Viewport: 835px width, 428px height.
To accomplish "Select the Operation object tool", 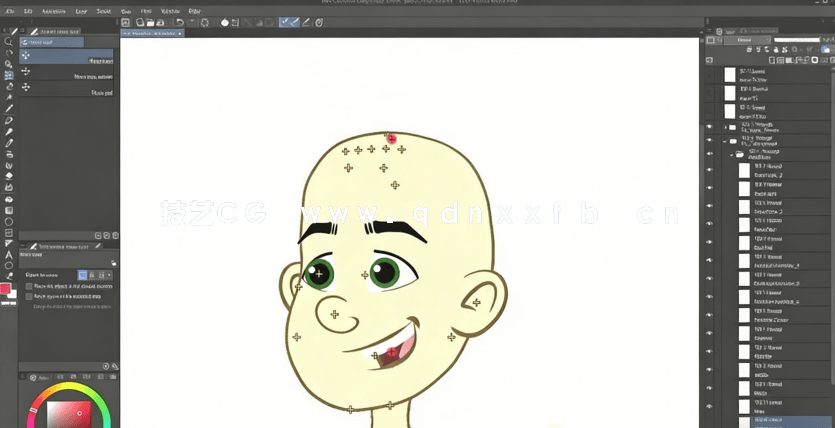I will click(x=9, y=64).
